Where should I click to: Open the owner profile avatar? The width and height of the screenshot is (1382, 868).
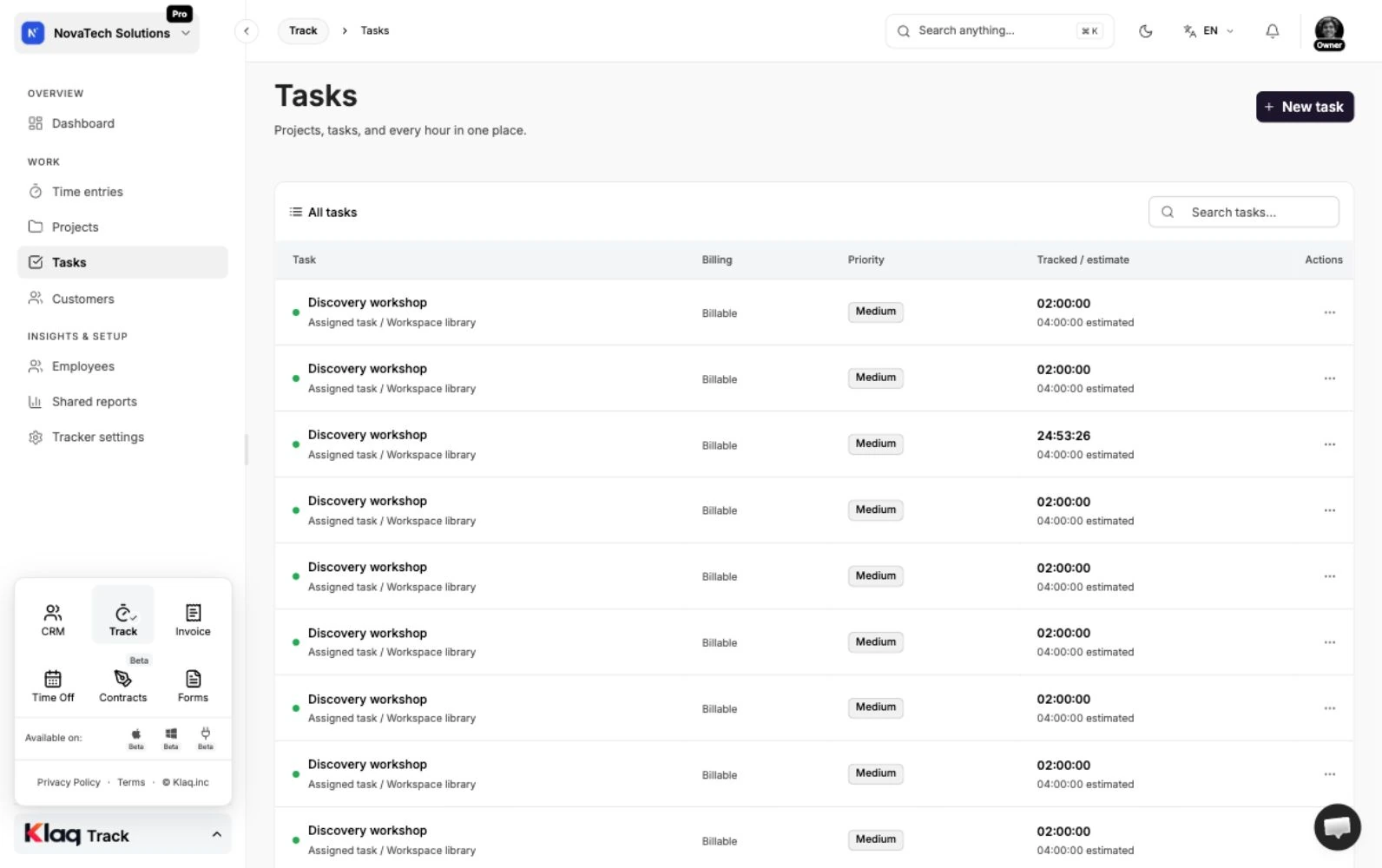click(1329, 33)
